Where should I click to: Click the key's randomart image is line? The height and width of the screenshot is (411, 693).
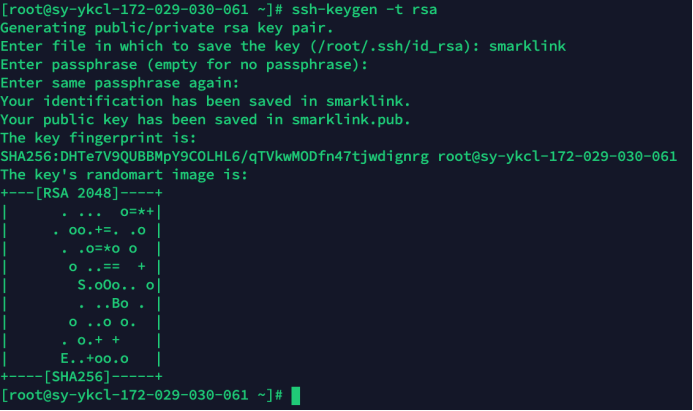124,175
